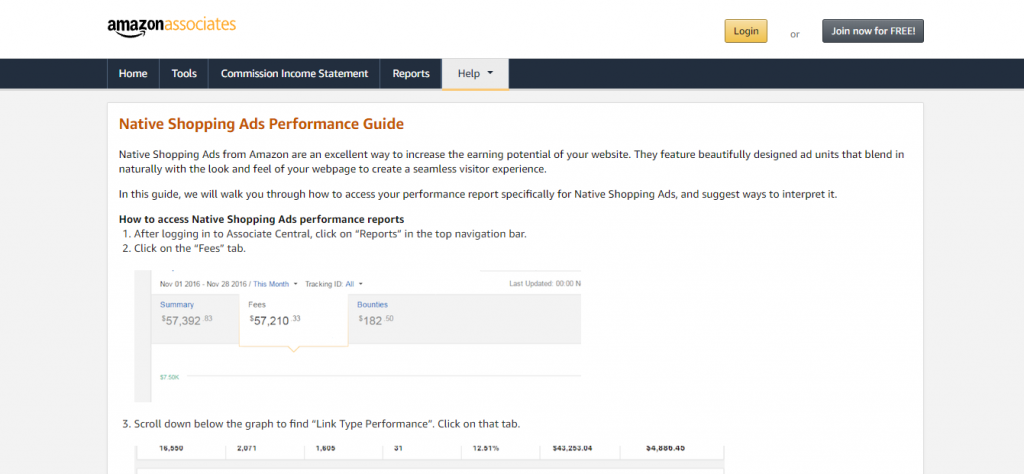This screenshot has width=1024, height=474.
Task: Click the Last Updated timestamp in report
Action: point(544,284)
